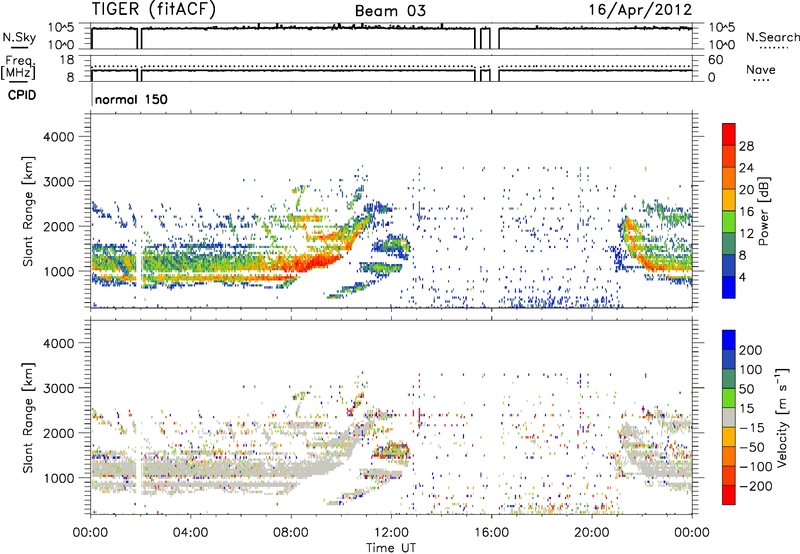Click the Beam 03 label
The image size is (800, 554).
pos(390,11)
